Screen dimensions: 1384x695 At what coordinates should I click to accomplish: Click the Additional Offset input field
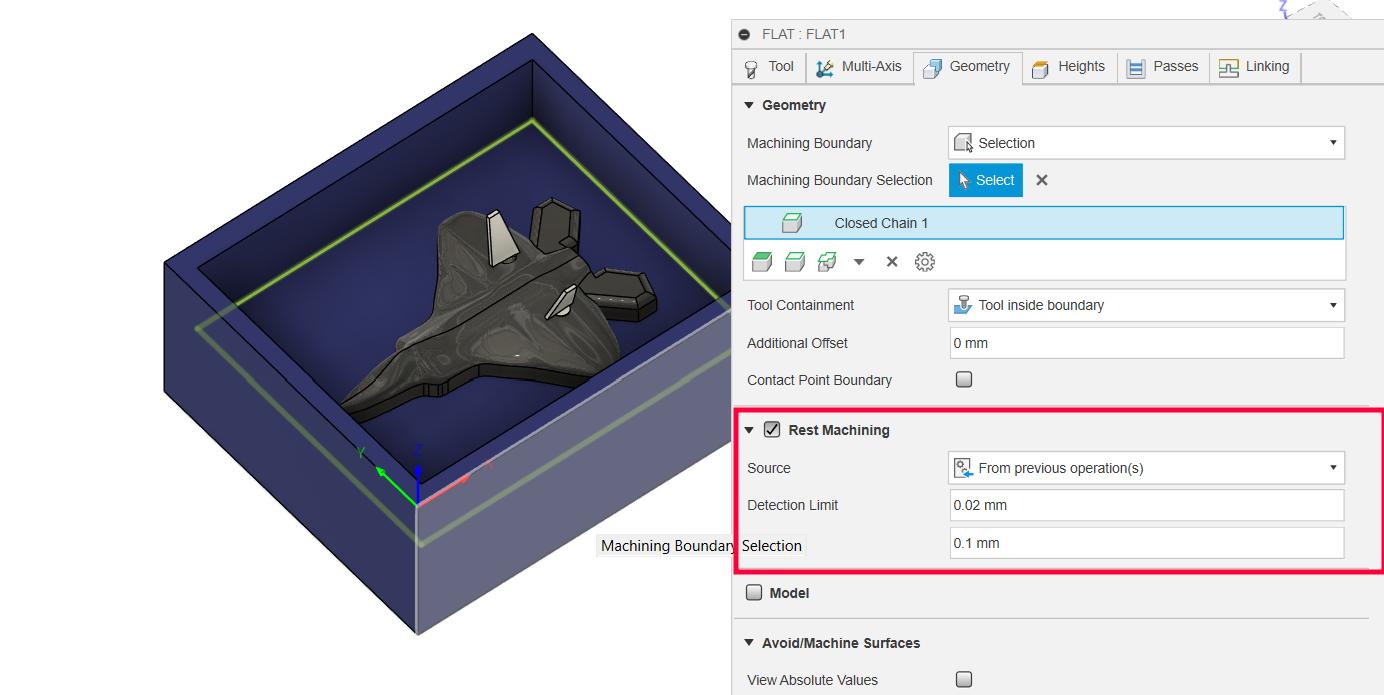point(1147,343)
